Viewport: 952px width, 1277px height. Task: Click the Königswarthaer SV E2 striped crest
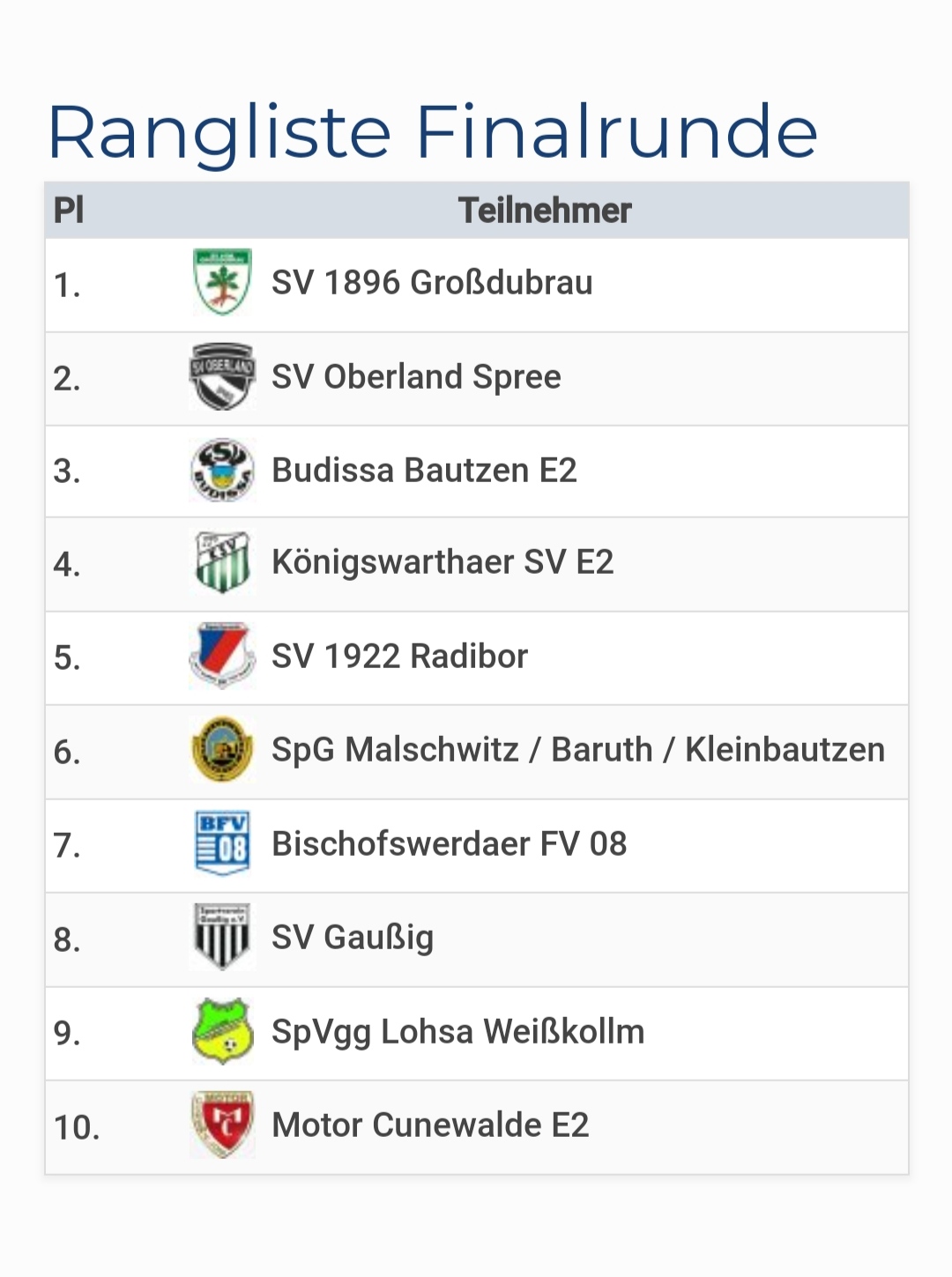point(222,563)
